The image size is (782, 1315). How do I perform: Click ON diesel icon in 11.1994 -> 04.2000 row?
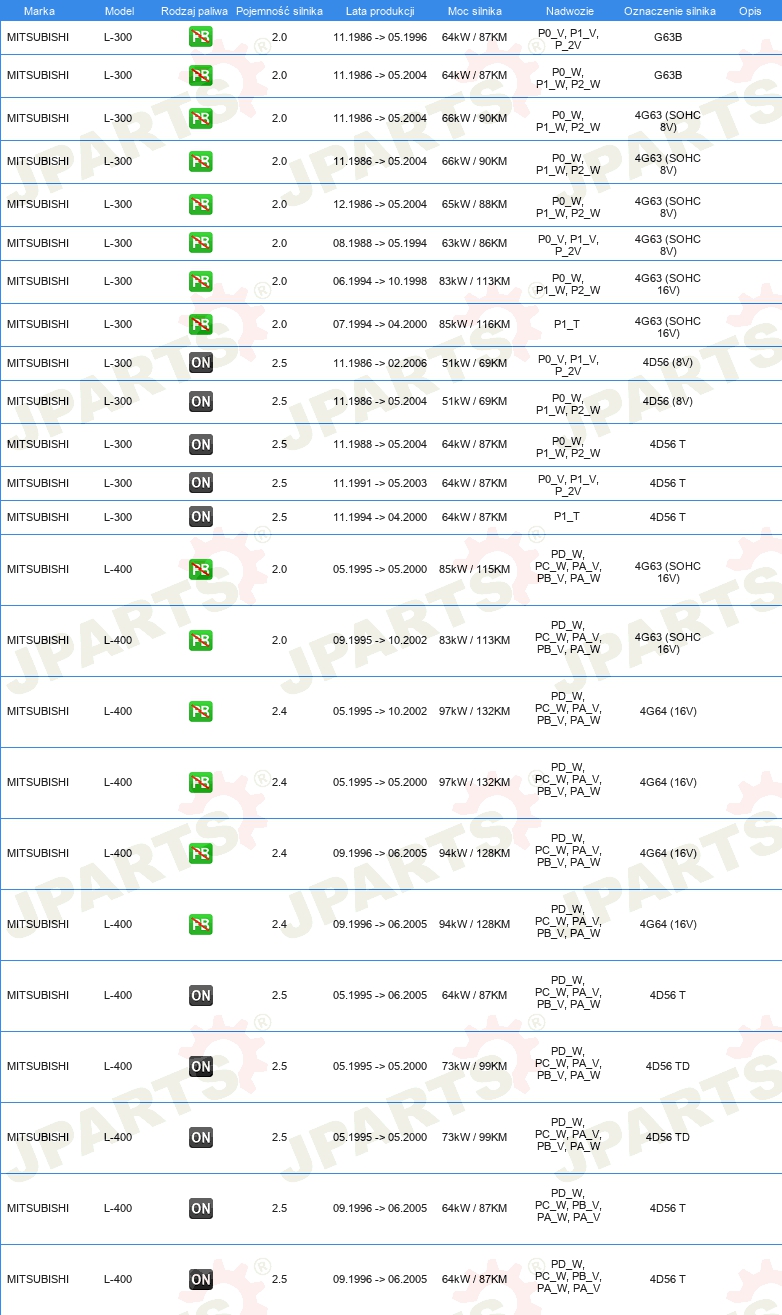click(x=200, y=517)
